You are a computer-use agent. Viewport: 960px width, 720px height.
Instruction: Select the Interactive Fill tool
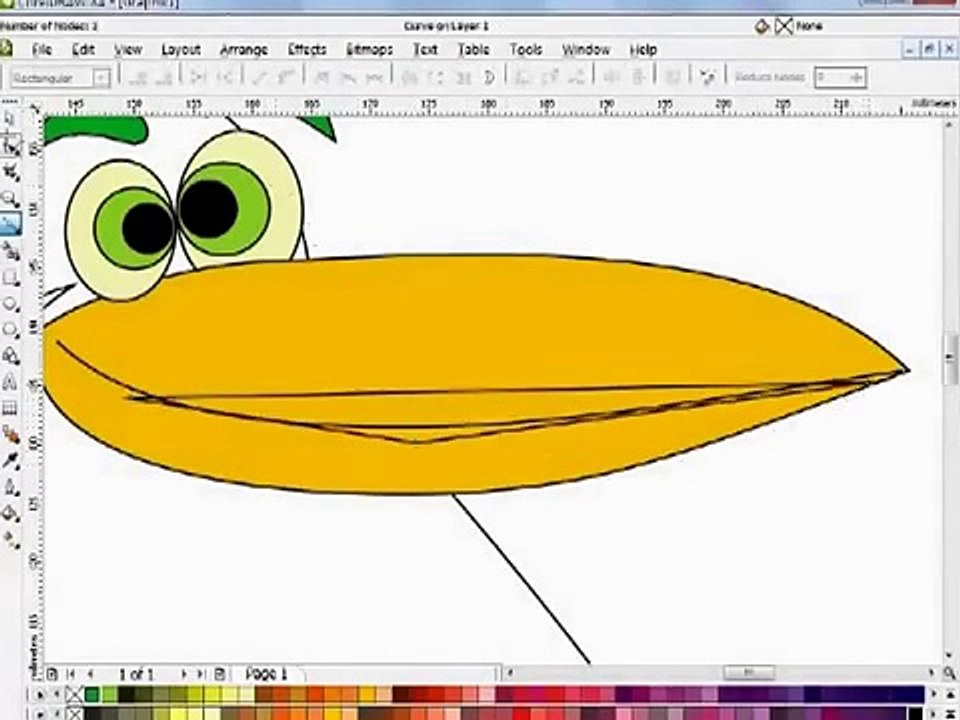coord(10,539)
